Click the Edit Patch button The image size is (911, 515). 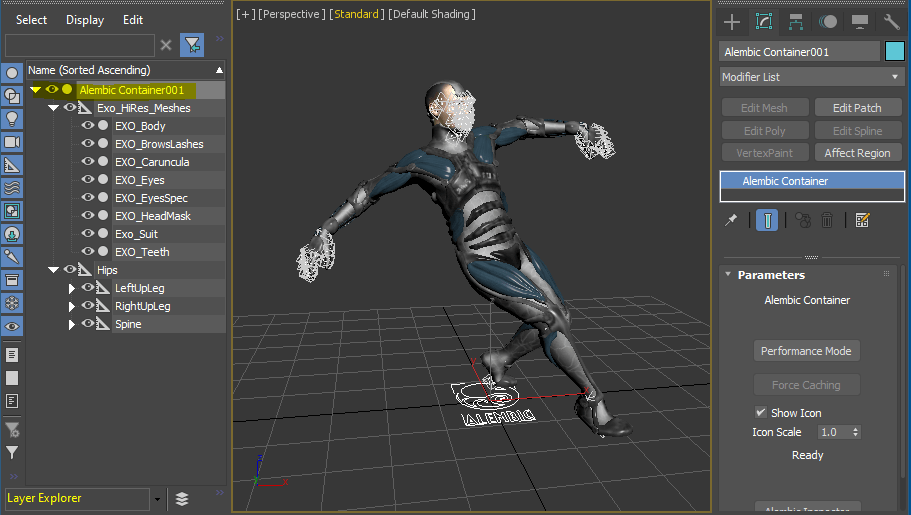[x=858, y=108]
